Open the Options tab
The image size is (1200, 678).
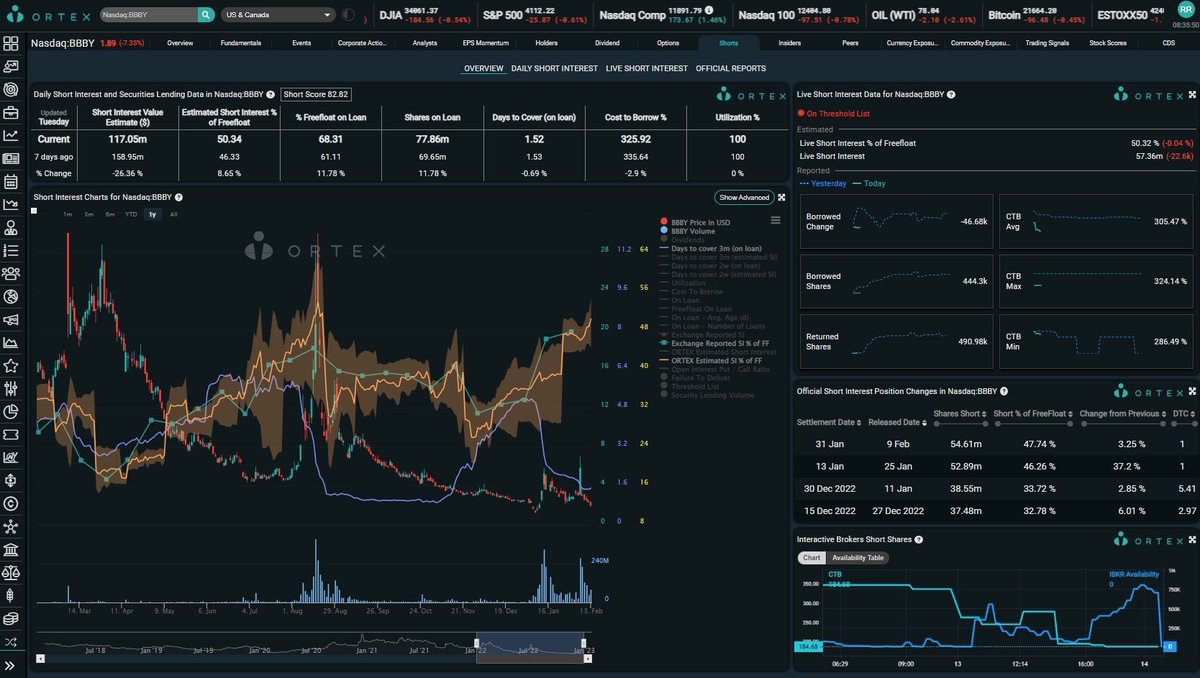pyautogui.click(x=668, y=43)
